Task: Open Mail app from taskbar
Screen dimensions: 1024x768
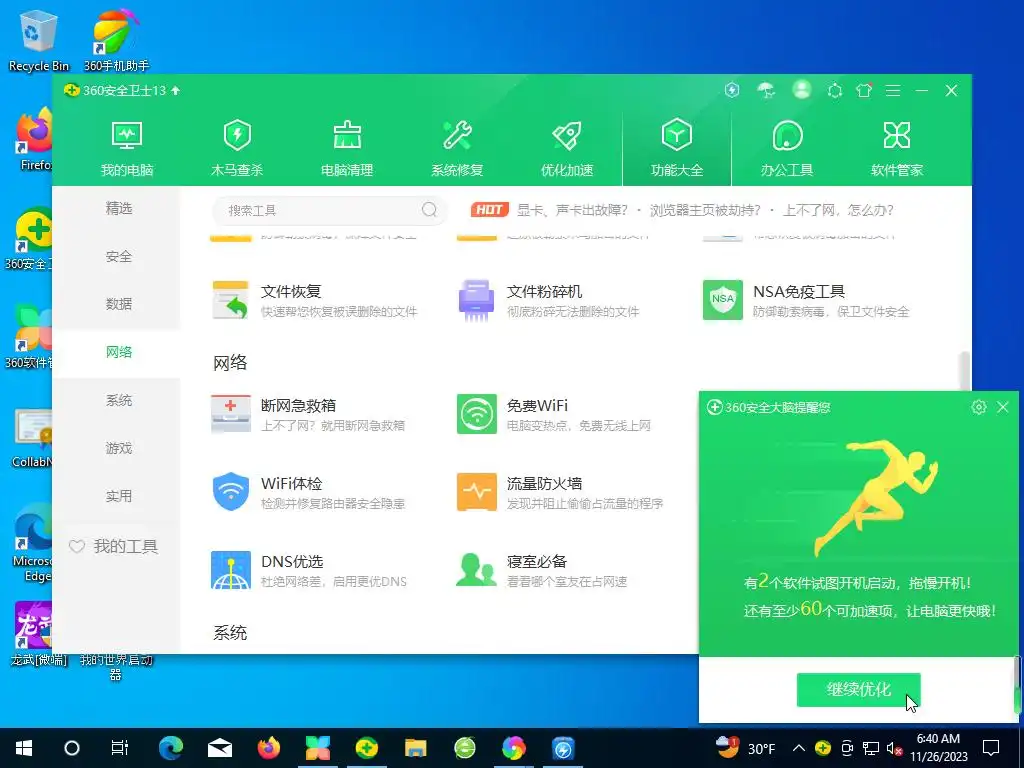Action: pos(220,748)
